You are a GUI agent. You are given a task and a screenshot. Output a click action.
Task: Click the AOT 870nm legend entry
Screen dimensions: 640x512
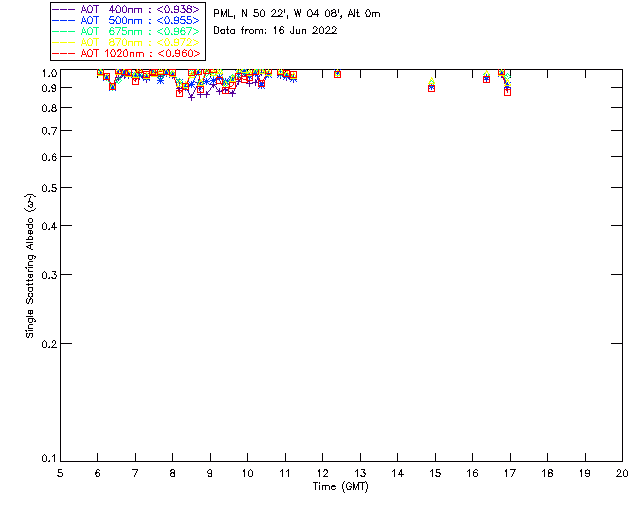pos(126,42)
